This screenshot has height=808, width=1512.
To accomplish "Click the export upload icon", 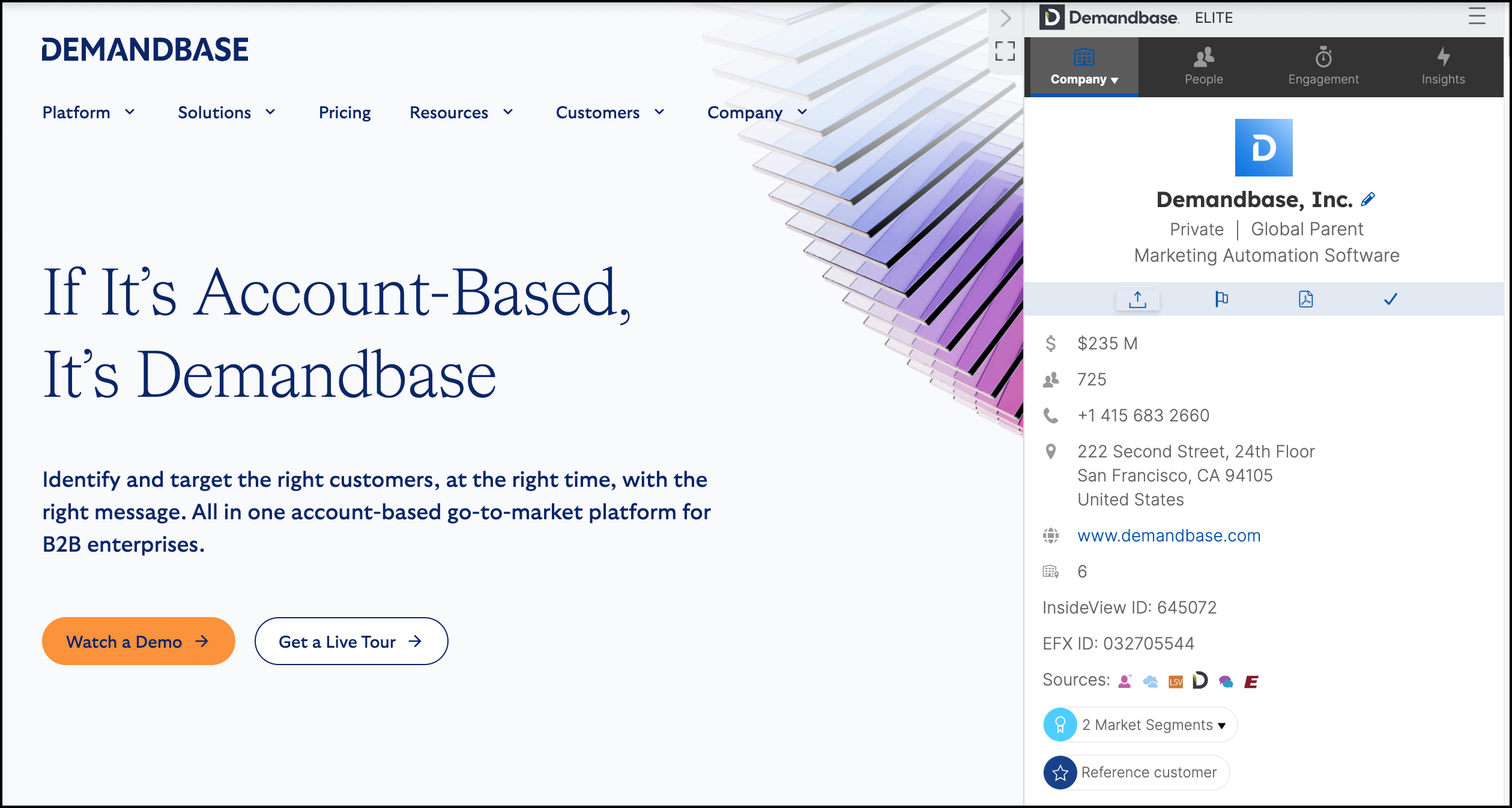I will 1137,299.
